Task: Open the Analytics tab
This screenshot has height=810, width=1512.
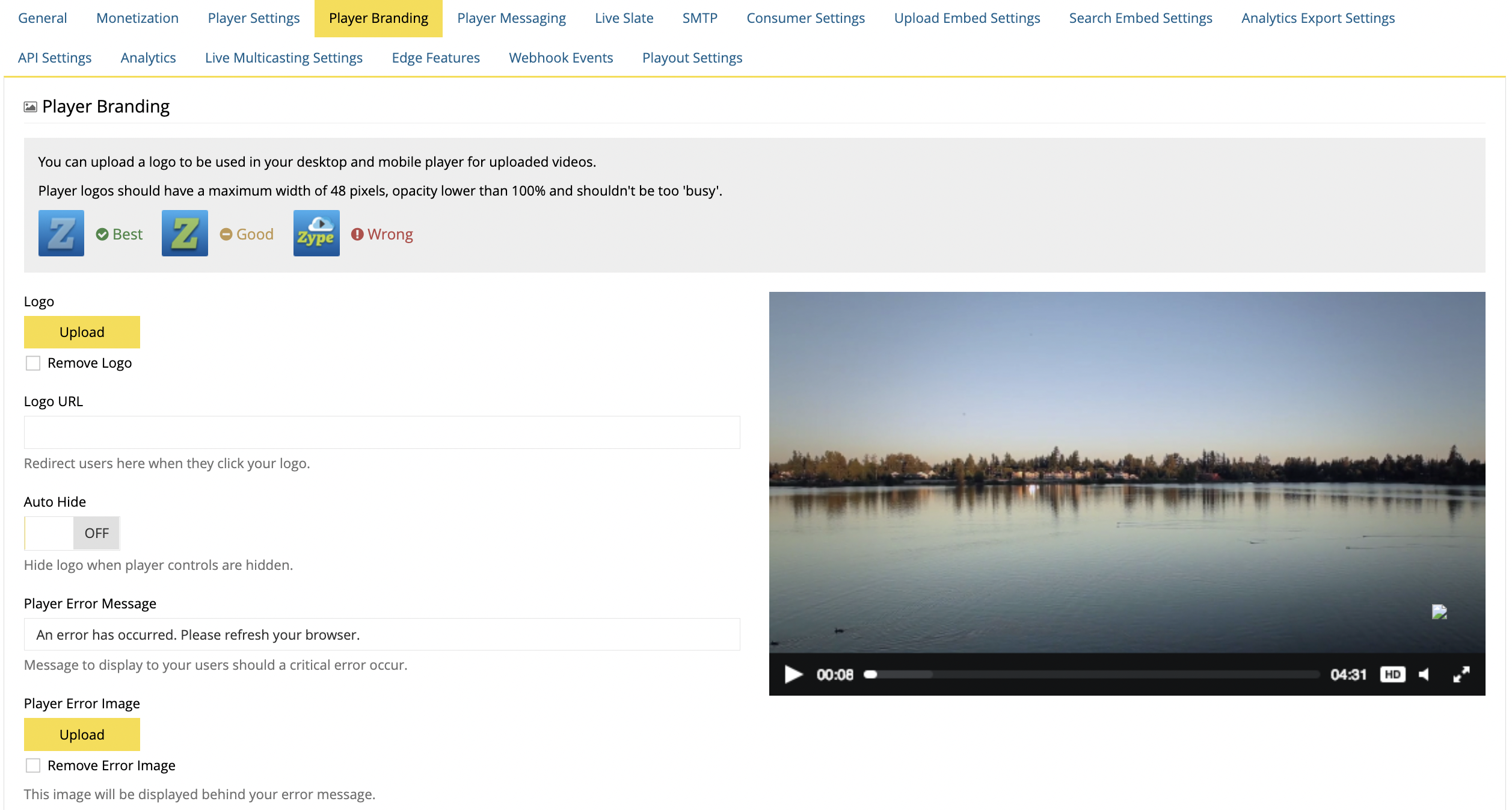Action: [149, 58]
